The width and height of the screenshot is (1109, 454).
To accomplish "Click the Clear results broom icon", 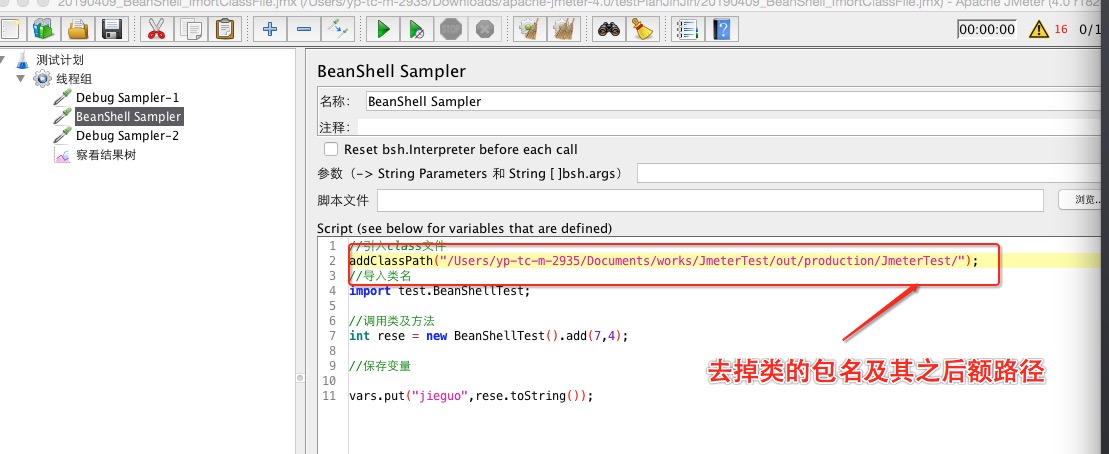I will point(529,29).
